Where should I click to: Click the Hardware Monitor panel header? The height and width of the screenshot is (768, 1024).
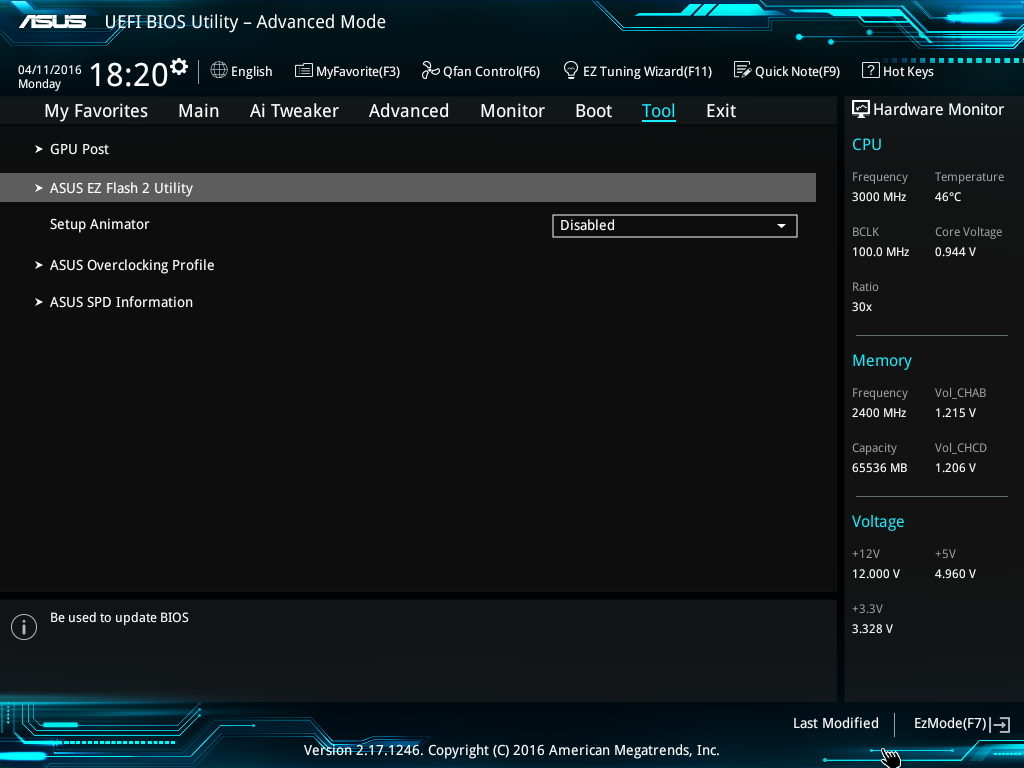click(927, 110)
